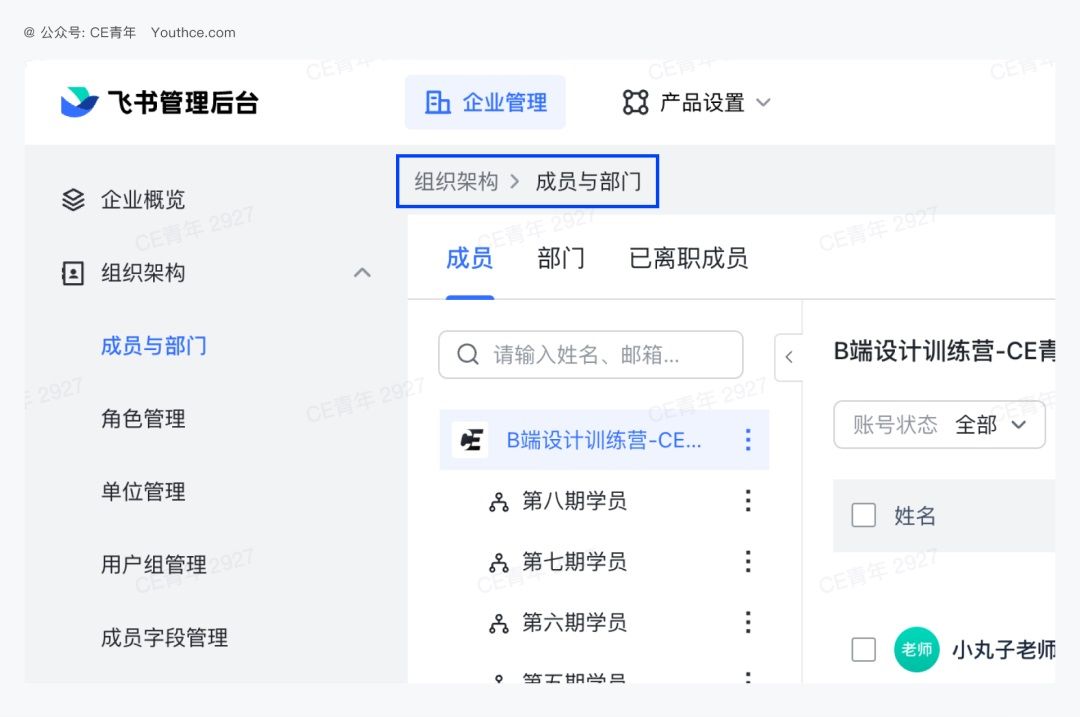Image resolution: width=1080 pixels, height=717 pixels.
Task: Click the 企业概览 layers icon
Action: click(x=73, y=200)
